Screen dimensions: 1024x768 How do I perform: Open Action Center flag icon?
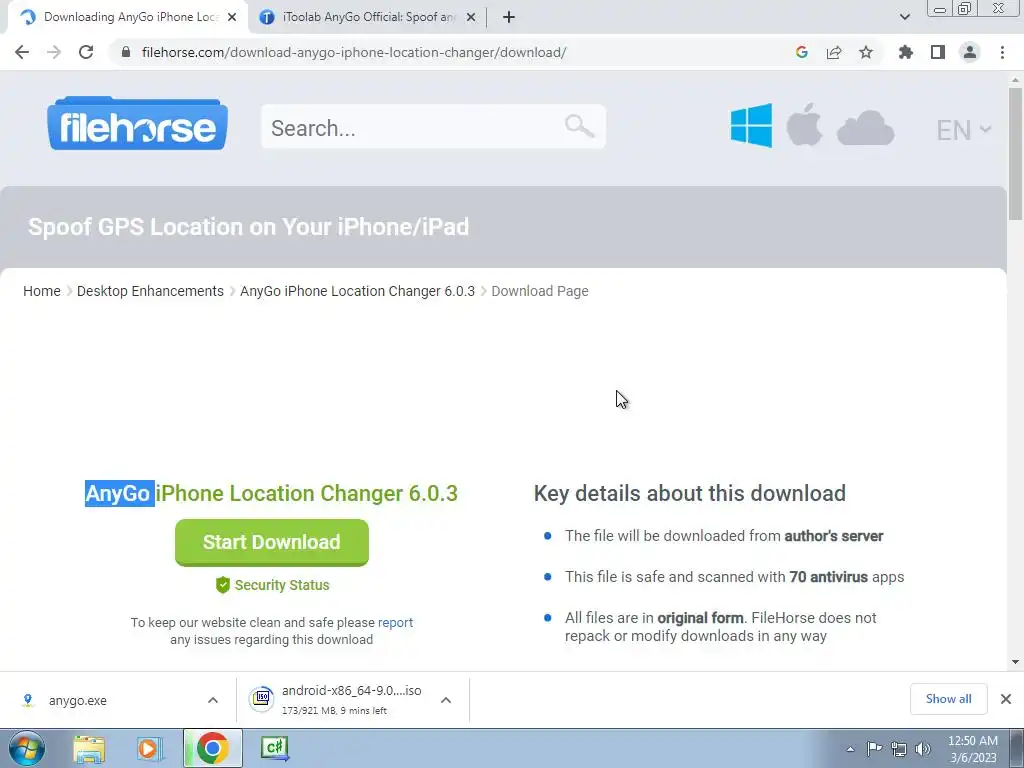[x=874, y=749]
